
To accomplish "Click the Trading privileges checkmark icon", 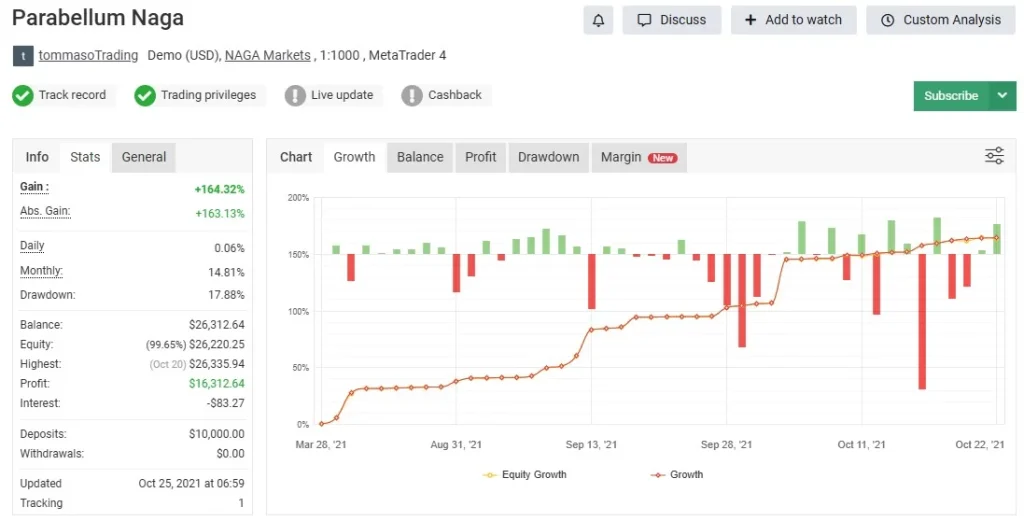I will pos(145,96).
